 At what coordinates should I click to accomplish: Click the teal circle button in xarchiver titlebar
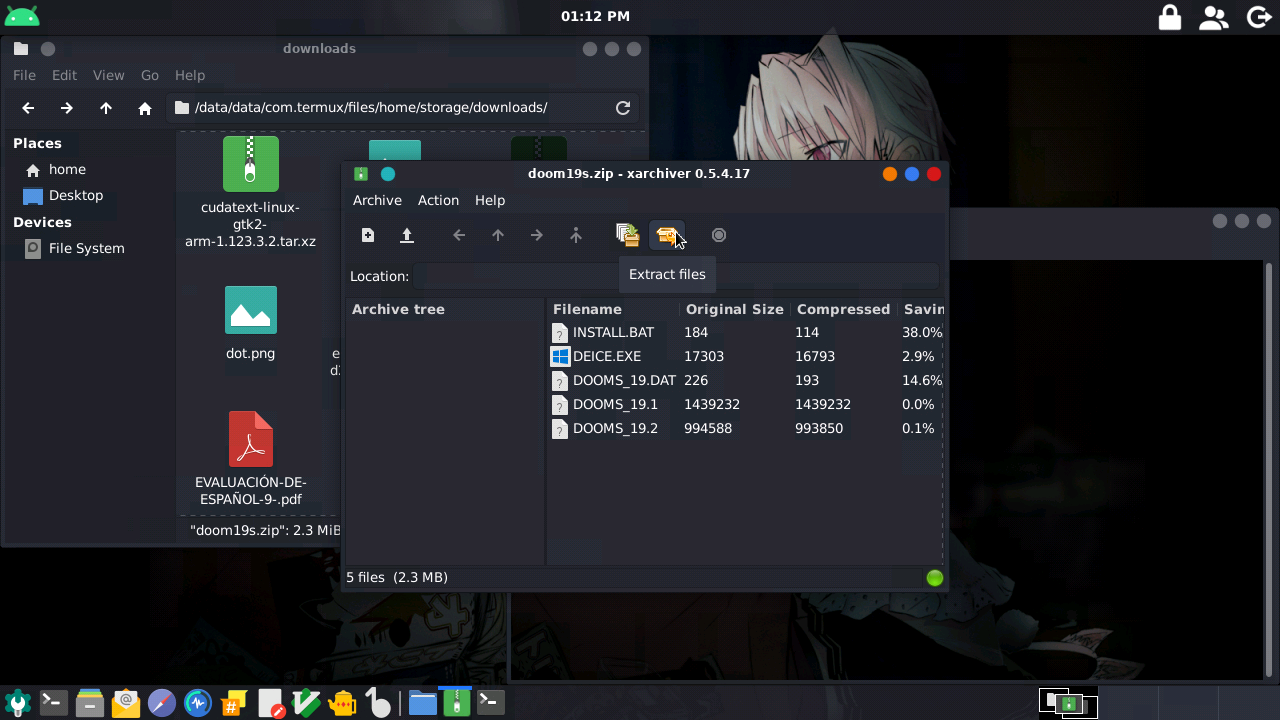pyautogui.click(x=388, y=174)
